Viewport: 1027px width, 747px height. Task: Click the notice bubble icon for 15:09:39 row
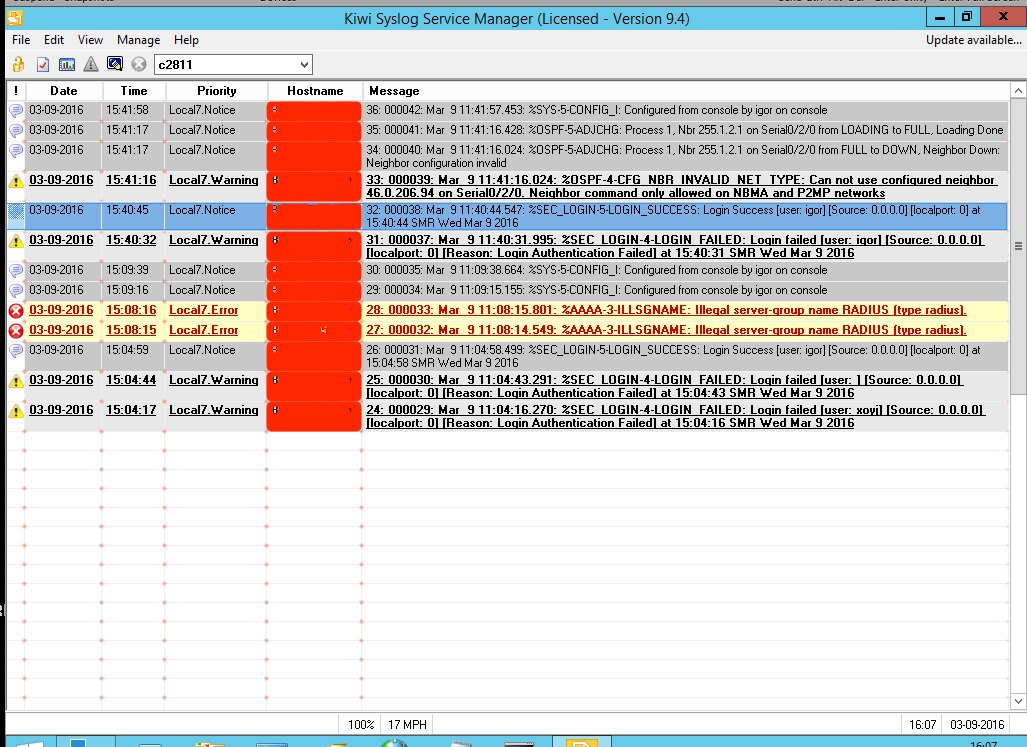click(x=16, y=270)
